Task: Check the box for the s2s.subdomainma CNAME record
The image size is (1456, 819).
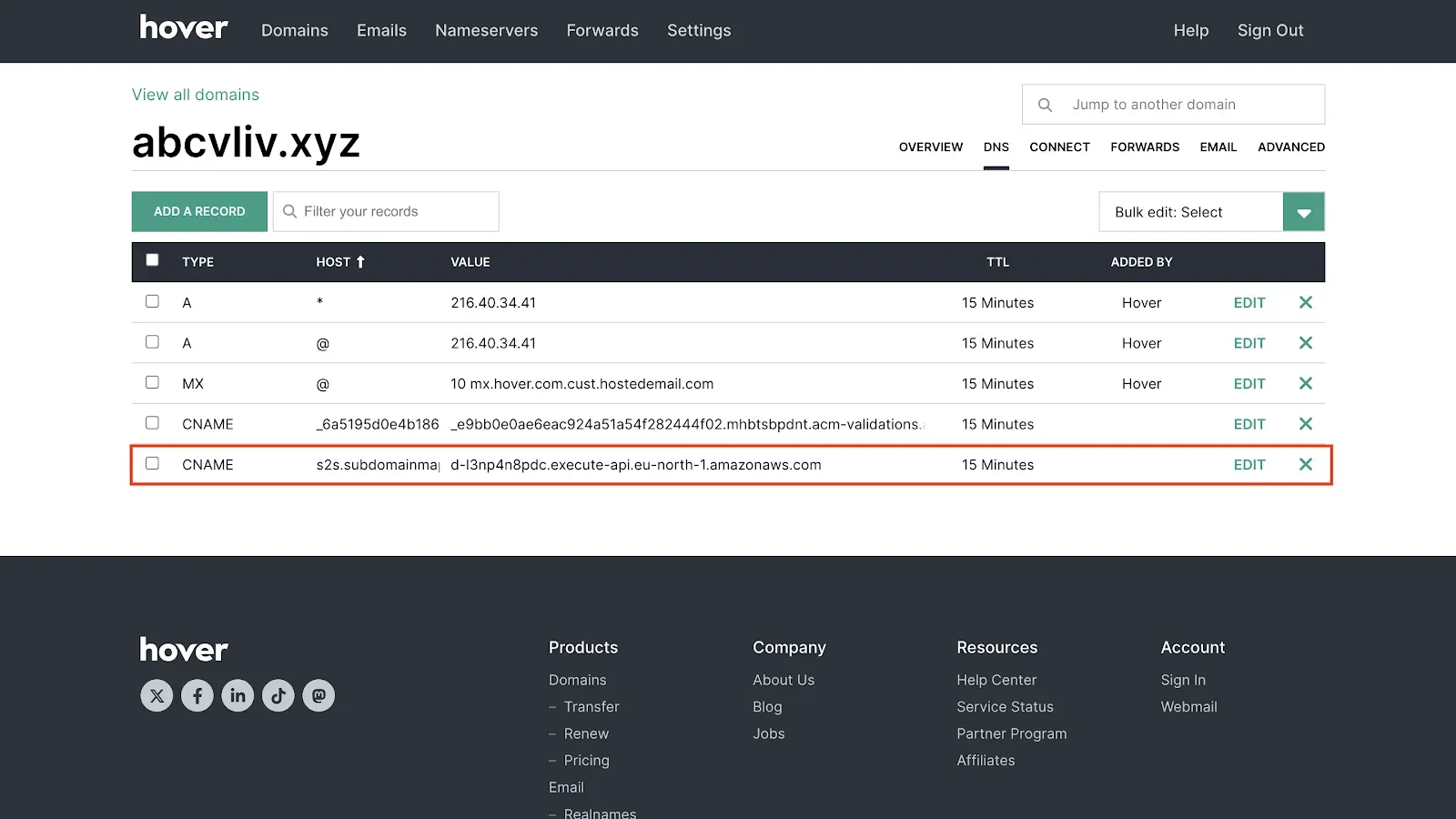Action: (152, 463)
